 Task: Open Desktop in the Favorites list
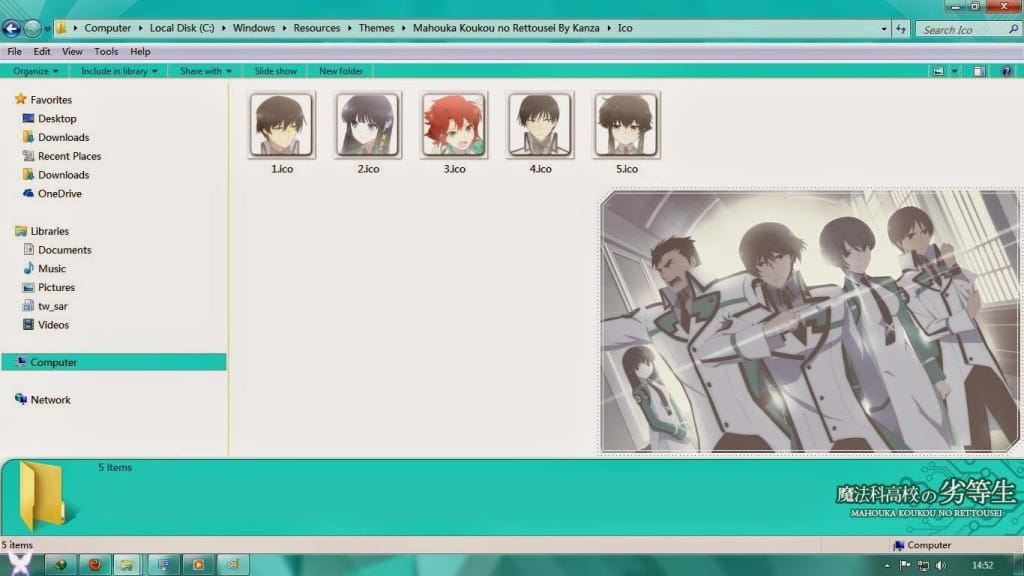(x=57, y=119)
